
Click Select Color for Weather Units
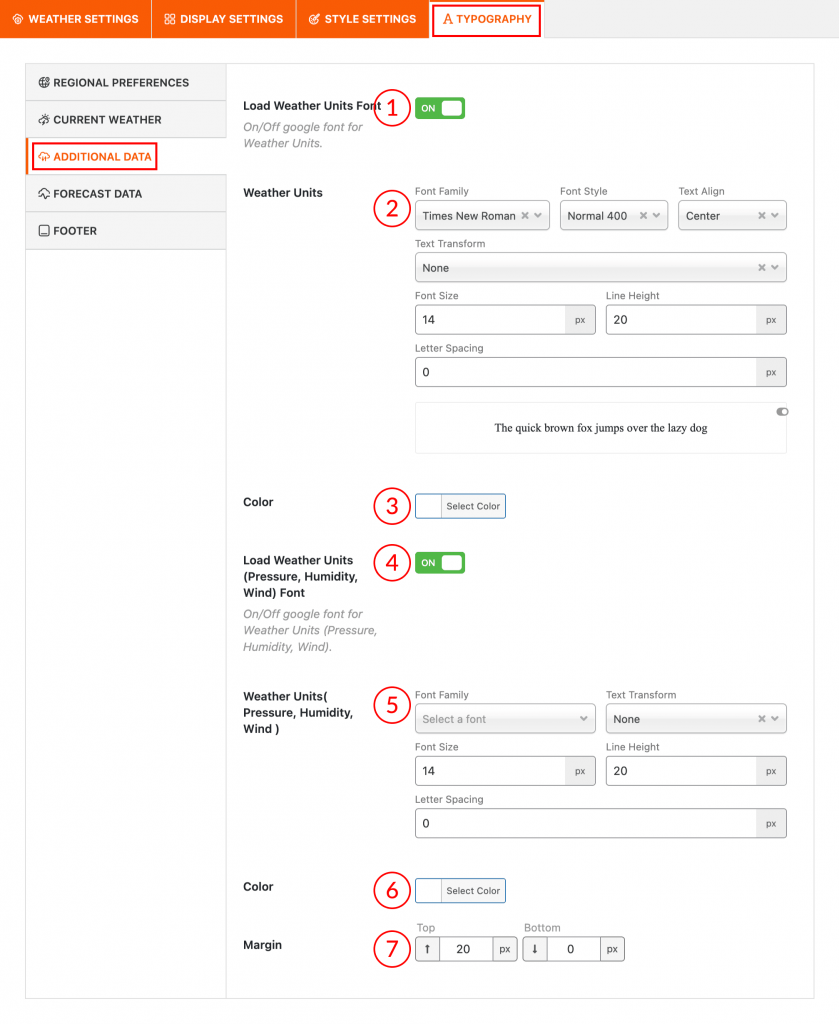(473, 506)
